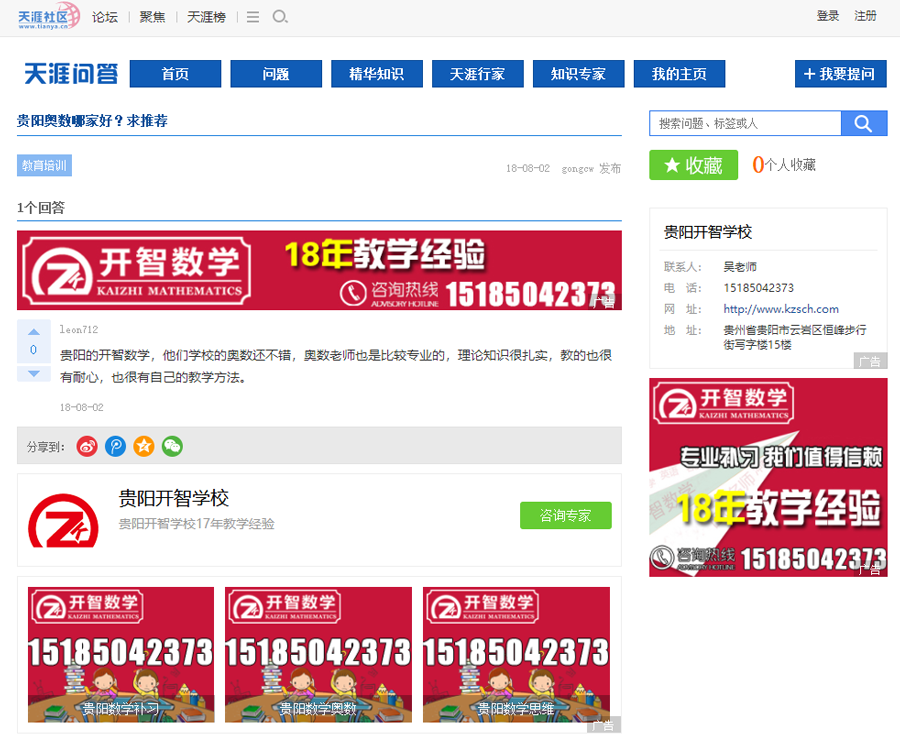Open poster gongcw's profile
The image size is (900, 745).
pyautogui.click(x=577, y=169)
